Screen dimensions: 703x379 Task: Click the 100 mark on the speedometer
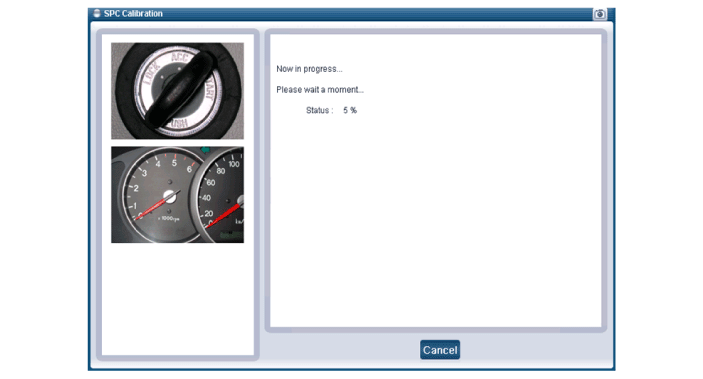click(234, 164)
